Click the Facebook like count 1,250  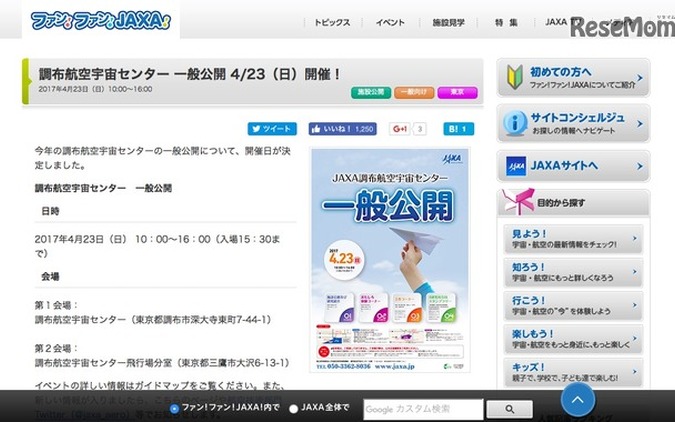click(365, 129)
